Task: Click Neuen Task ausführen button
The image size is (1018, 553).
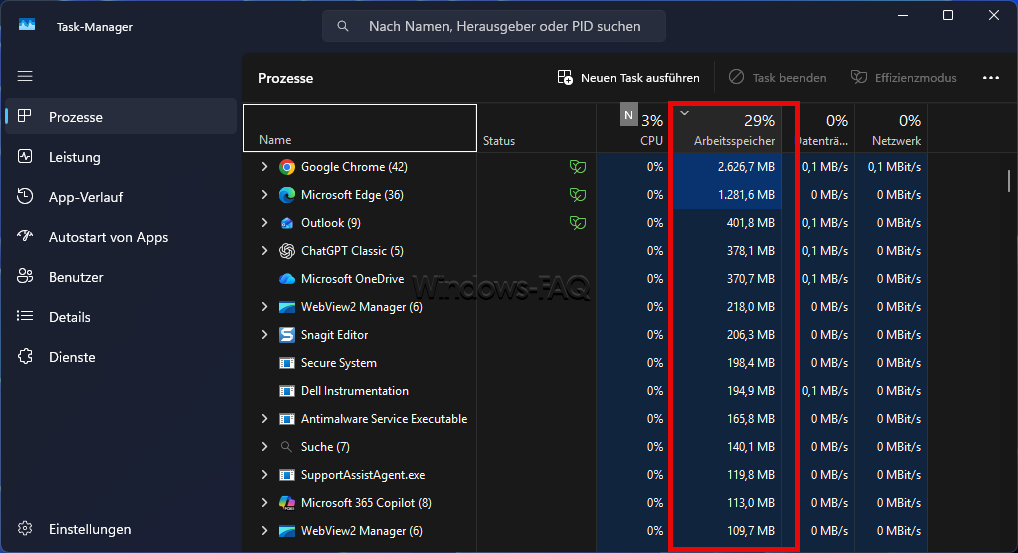Action: [628, 78]
